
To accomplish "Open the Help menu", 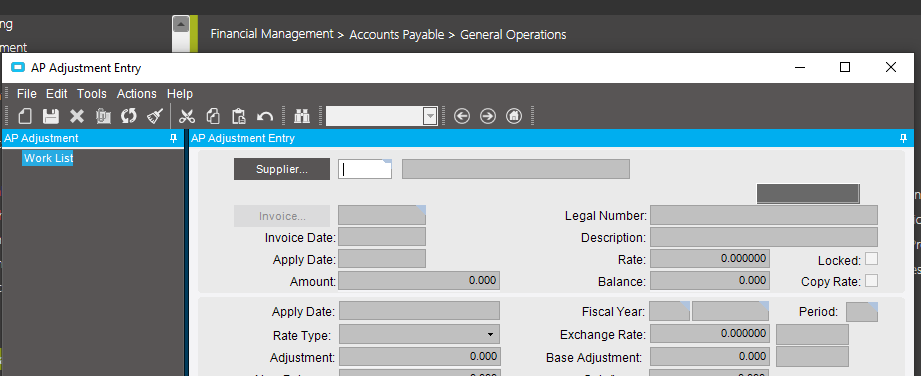I will (x=180, y=93).
